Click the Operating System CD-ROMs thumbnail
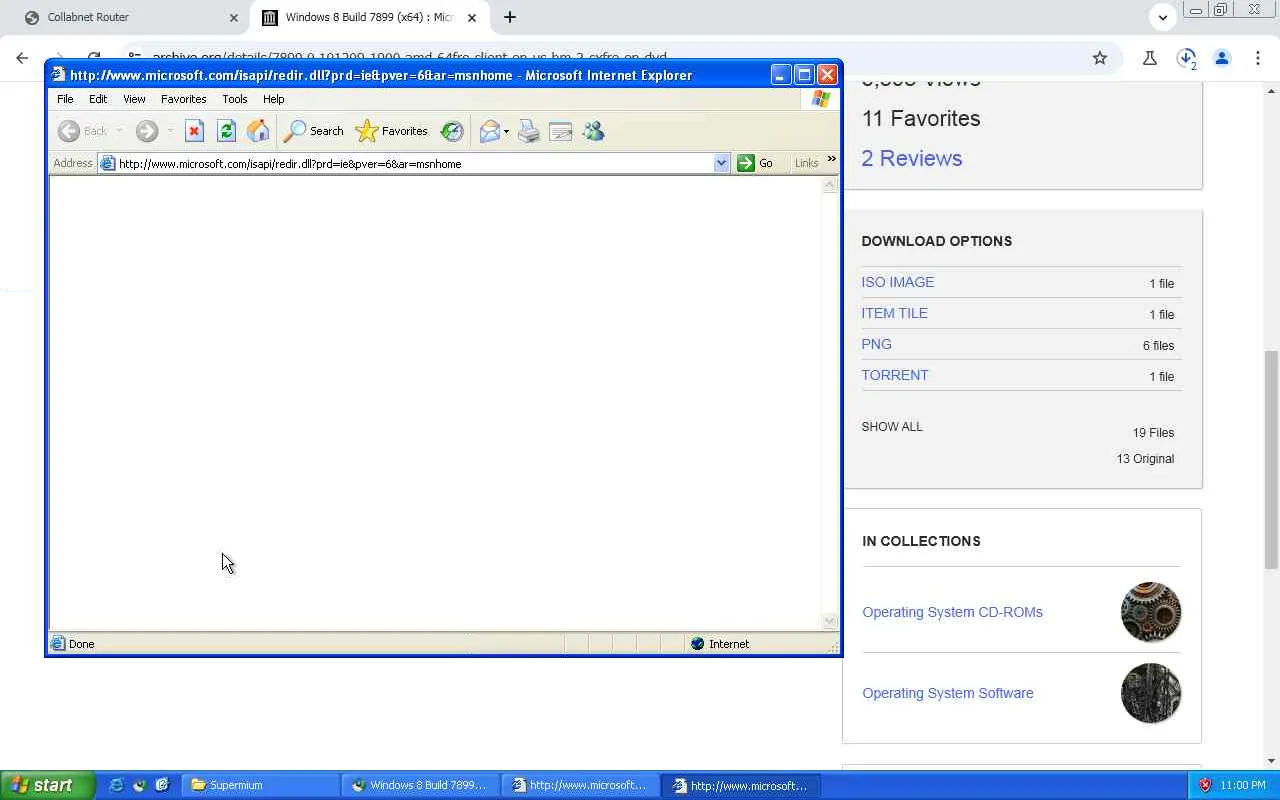The width and height of the screenshot is (1280, 800). (1151, 612)
